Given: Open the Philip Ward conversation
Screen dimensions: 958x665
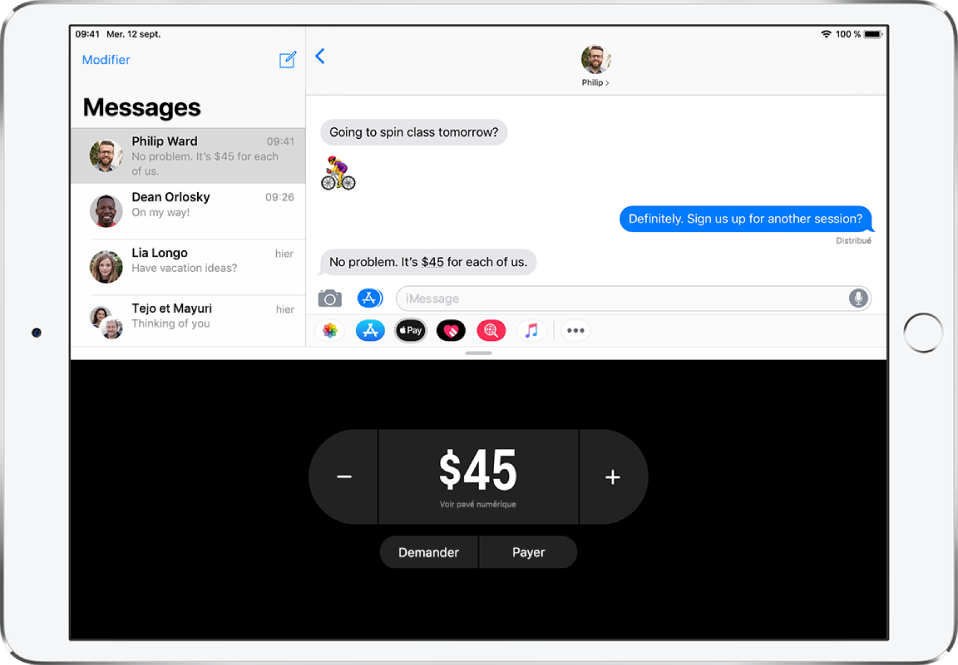Looking at the screenshot, I should [x=188, y=156].
